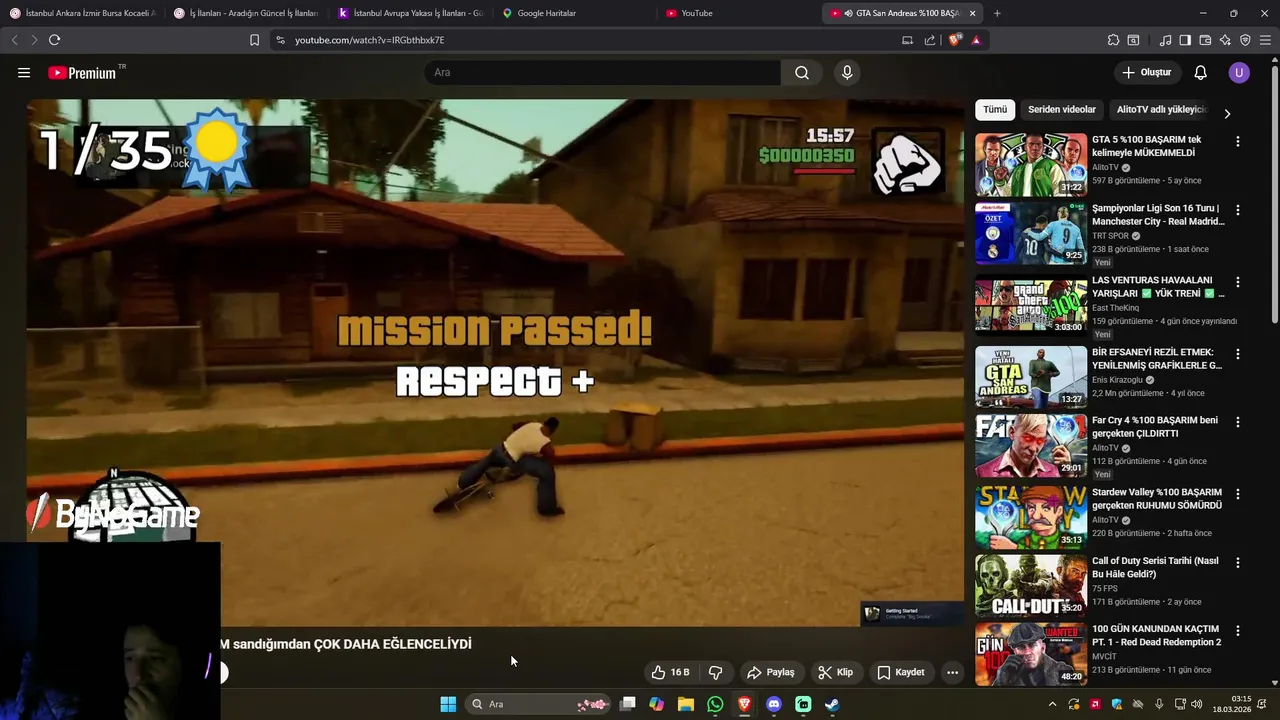
Task: Switch to Google Haritalar browser tab
Action: [x=574, y=13]
